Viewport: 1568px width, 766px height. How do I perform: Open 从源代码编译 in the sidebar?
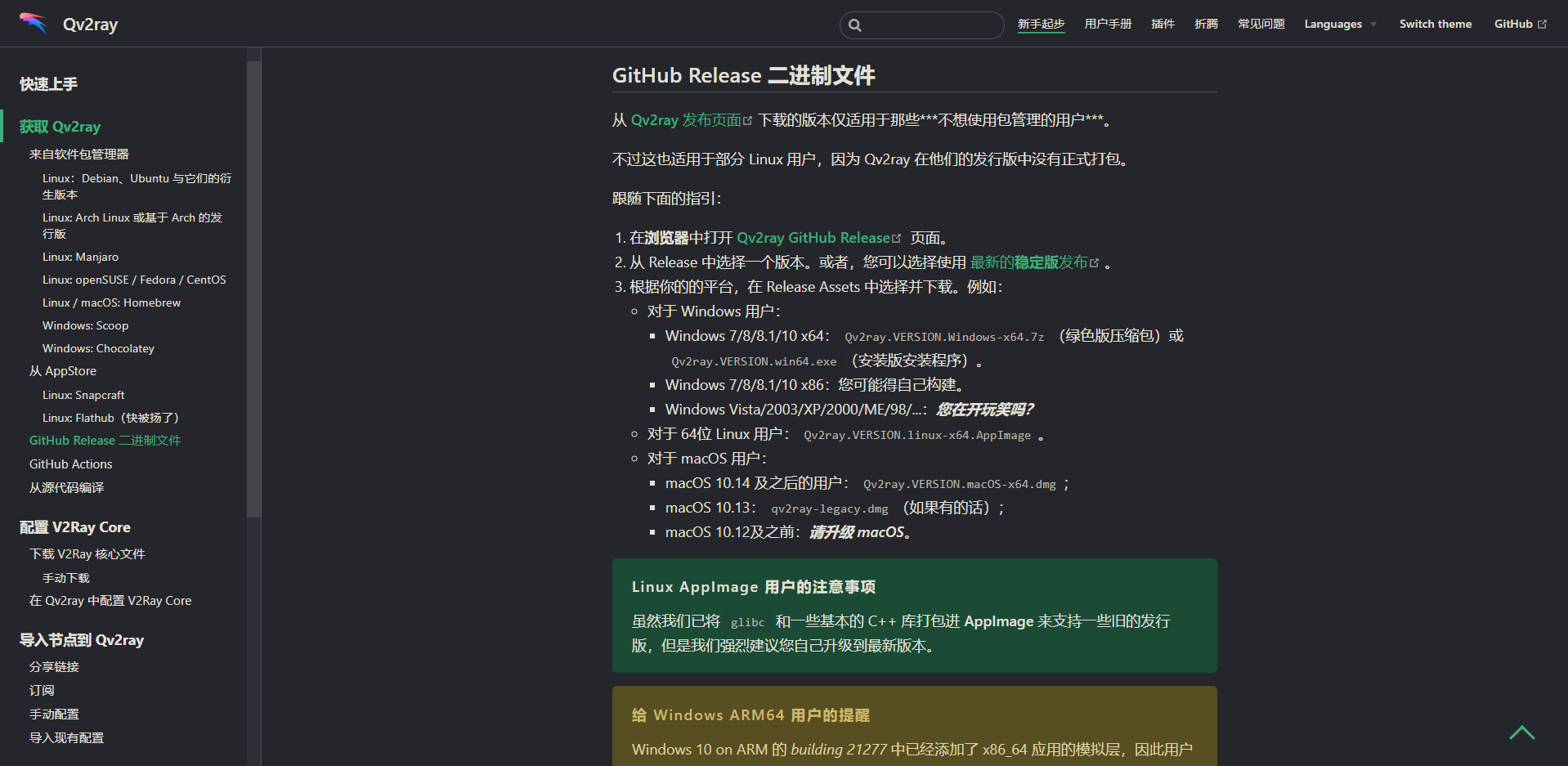point(67,487)
